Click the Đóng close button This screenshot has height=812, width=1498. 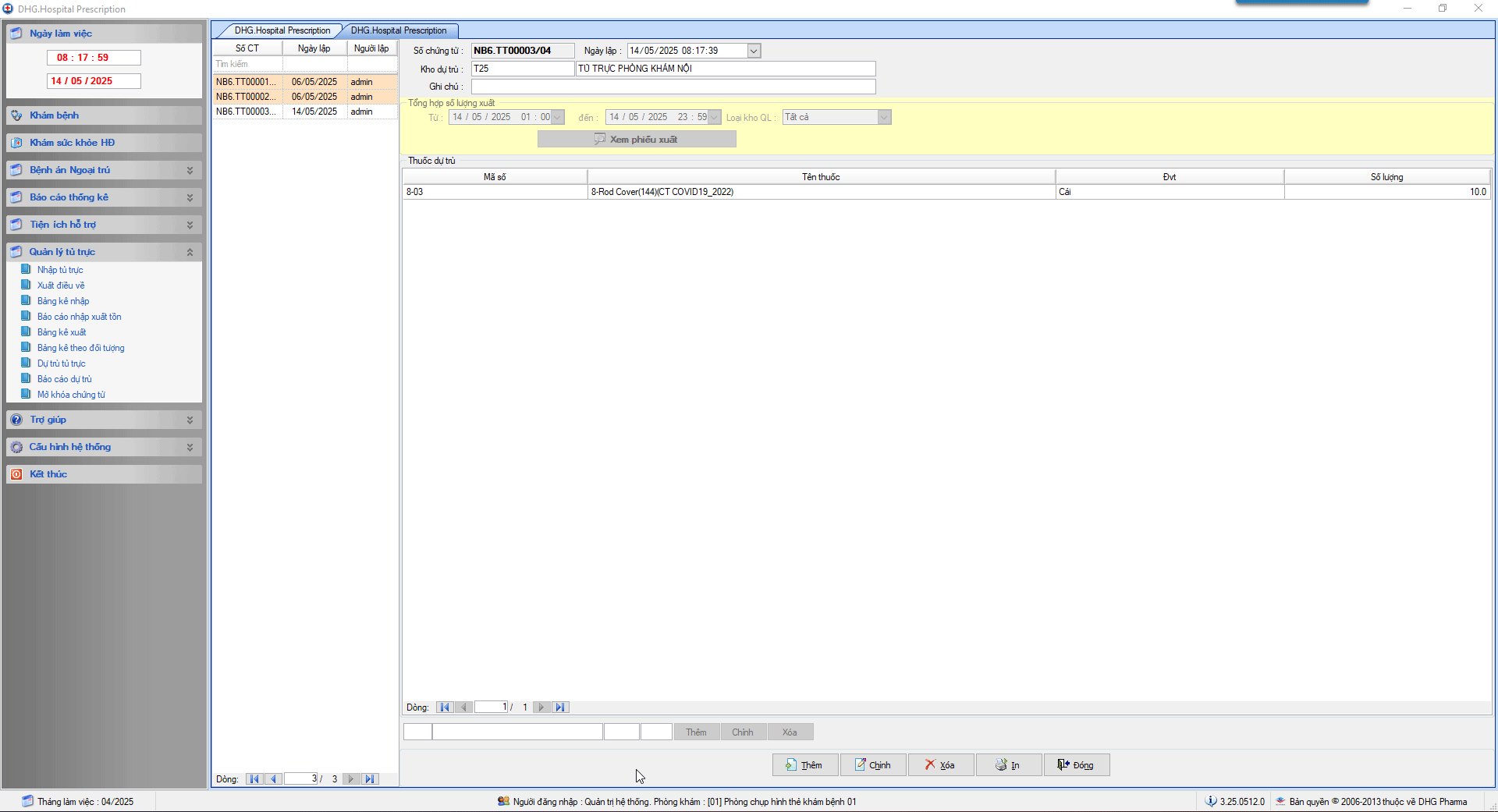pyautogui.click(x=1077, y=765)
